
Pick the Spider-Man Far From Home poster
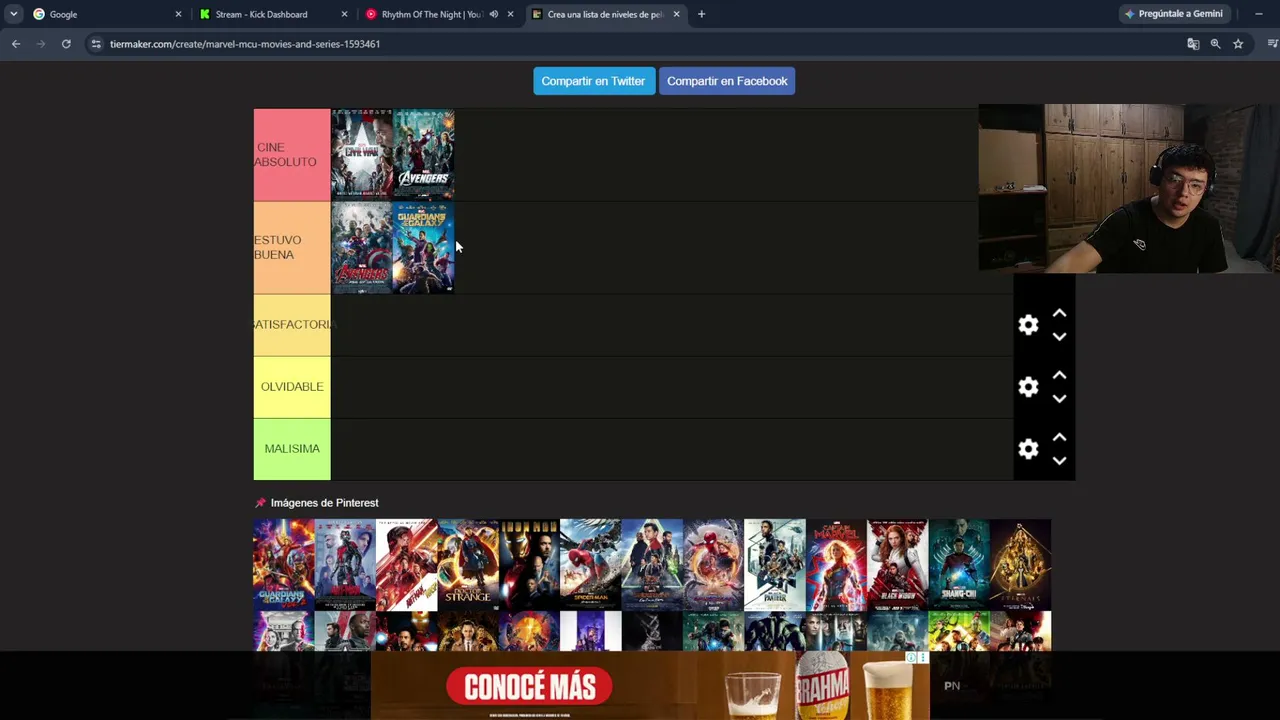point(652,565)
